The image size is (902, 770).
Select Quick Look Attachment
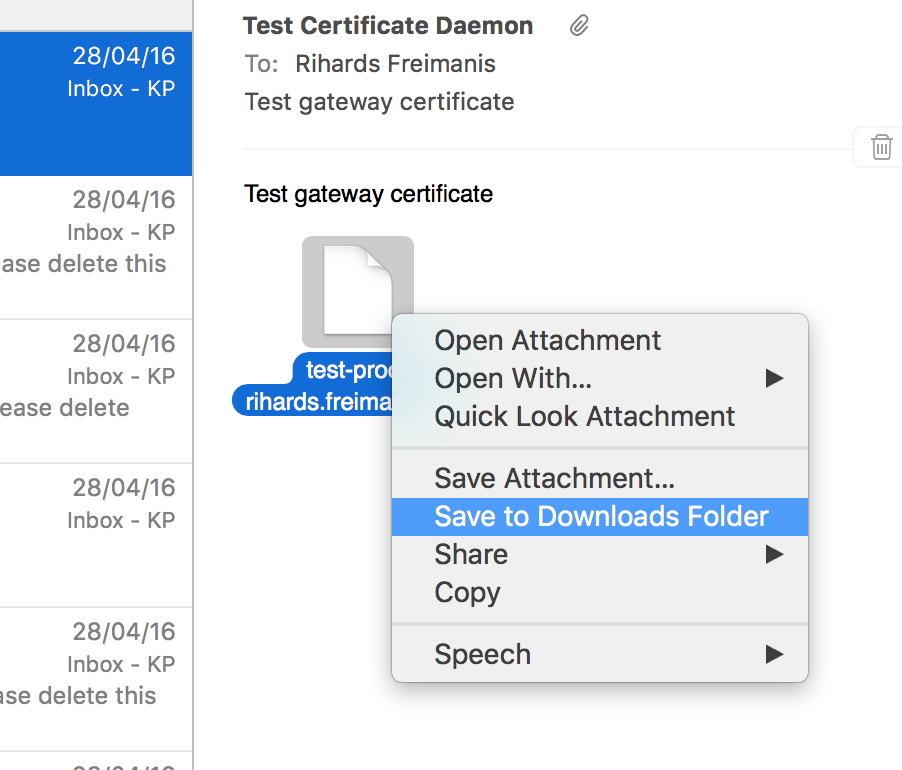[x=584, y=417]
